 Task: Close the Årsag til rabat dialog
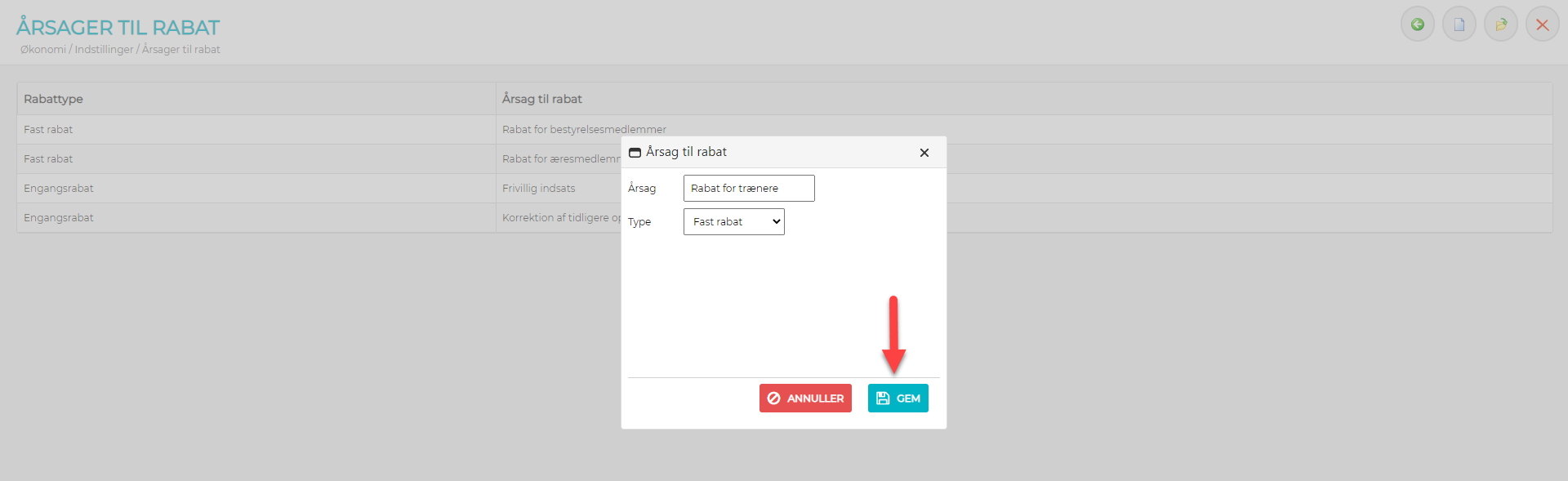[924, 153]
